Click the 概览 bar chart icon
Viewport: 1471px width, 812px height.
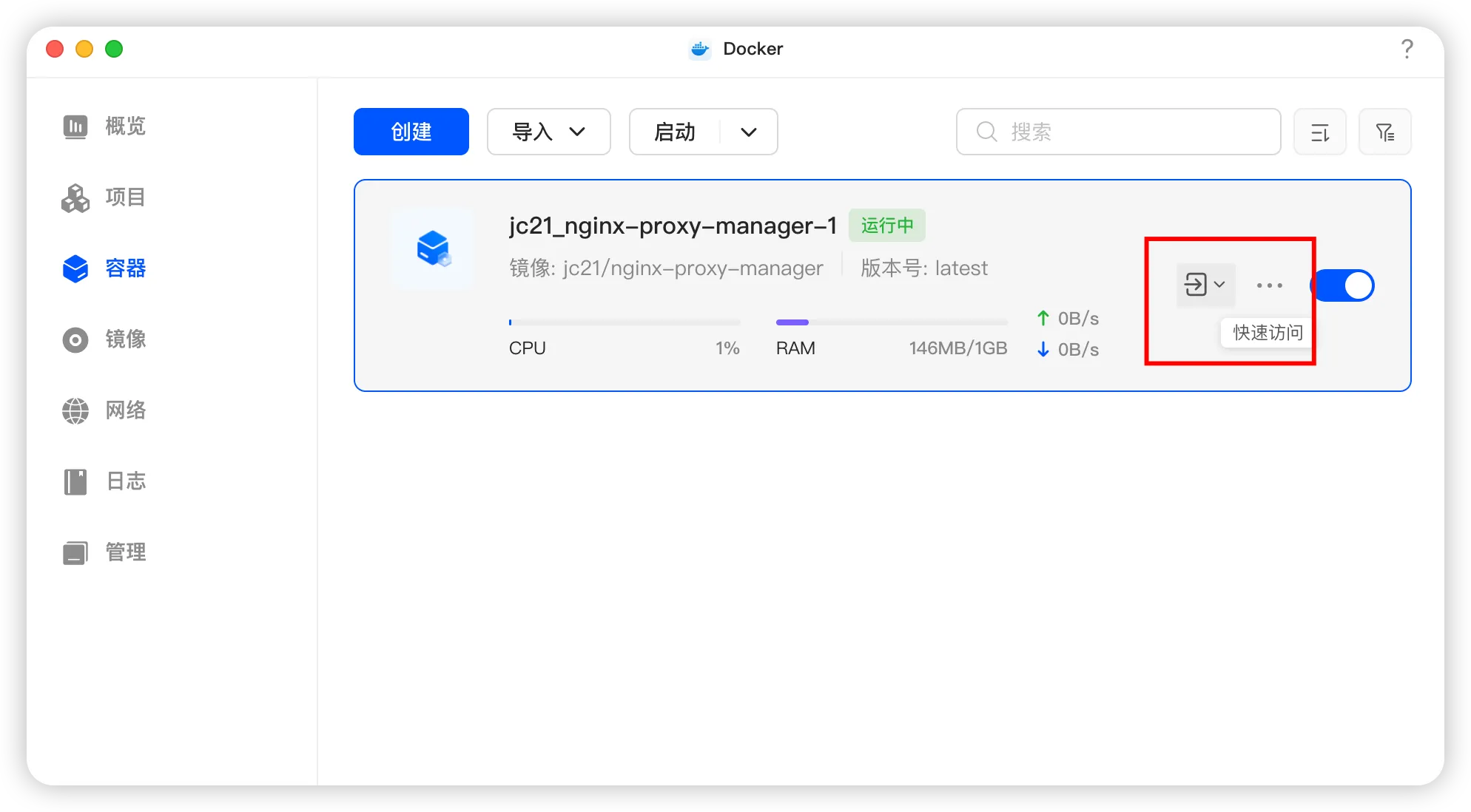pos(75,126)
